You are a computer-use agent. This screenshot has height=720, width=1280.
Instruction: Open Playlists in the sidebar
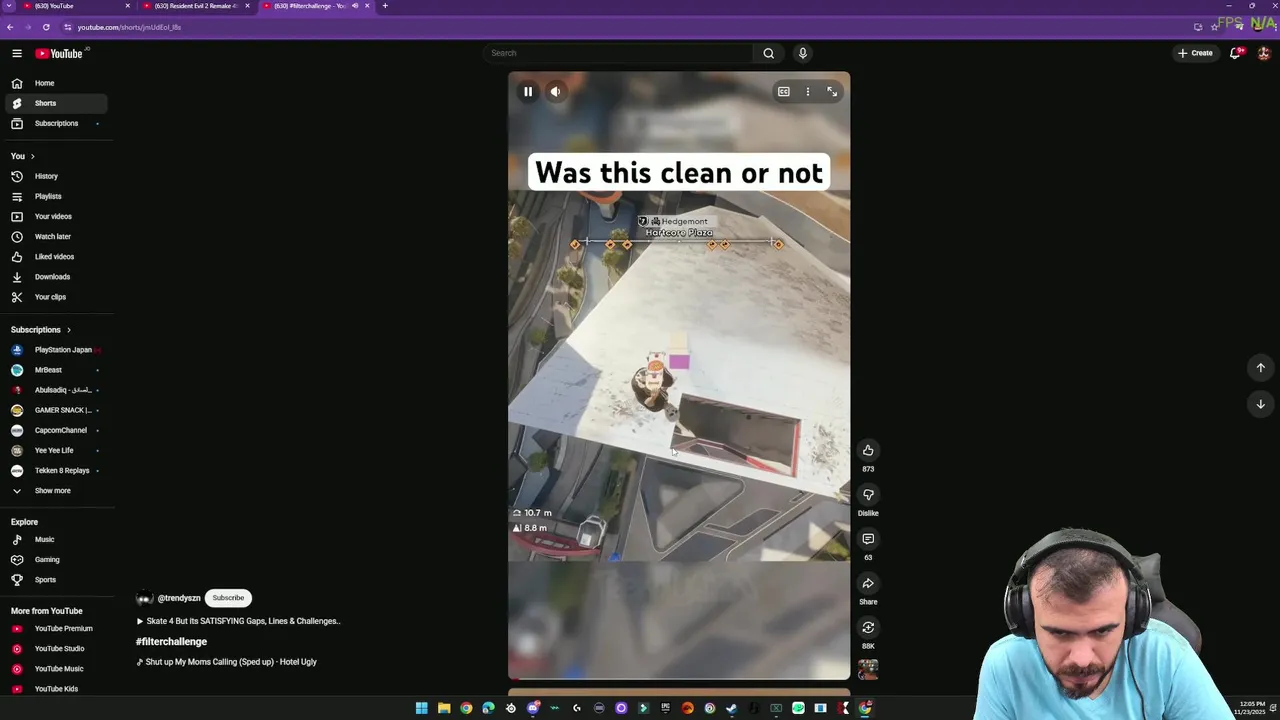pos(54,196)
